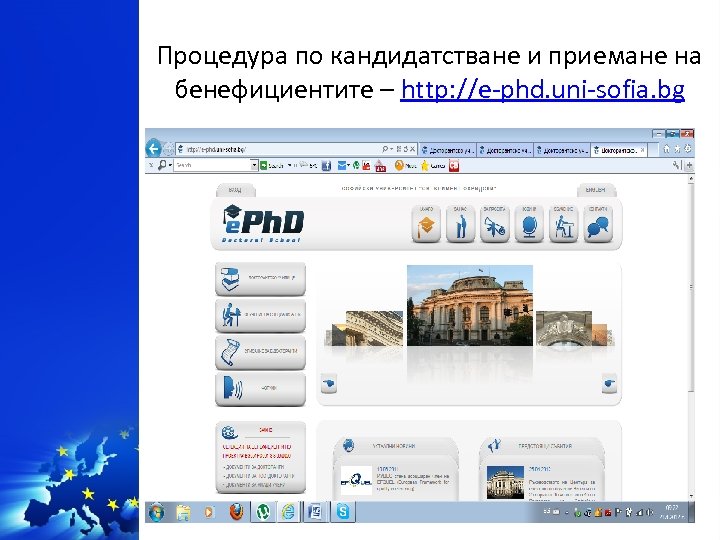This screenshot has height=540, width=720.
Task: Select the right carousel stone arch thumbnail
Action: tap(564, 328)
